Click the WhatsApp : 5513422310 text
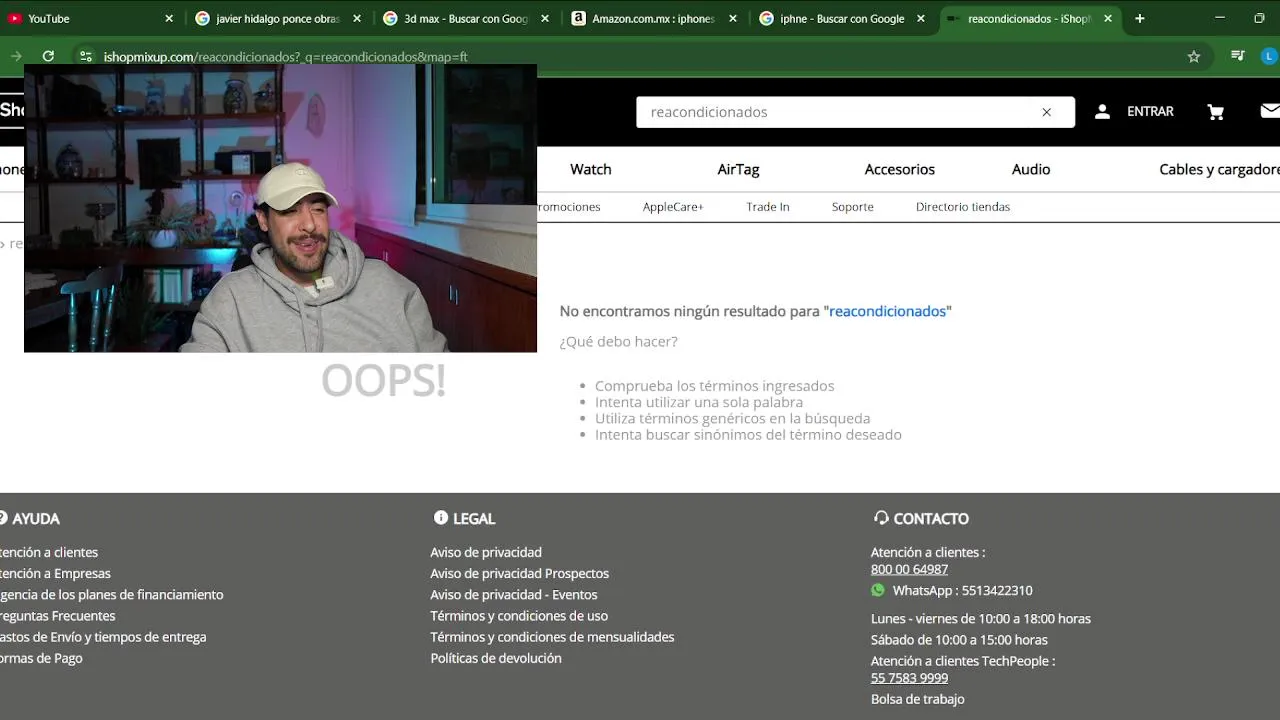Viewport: 1280px width, 720px height. tap(962, 590)
